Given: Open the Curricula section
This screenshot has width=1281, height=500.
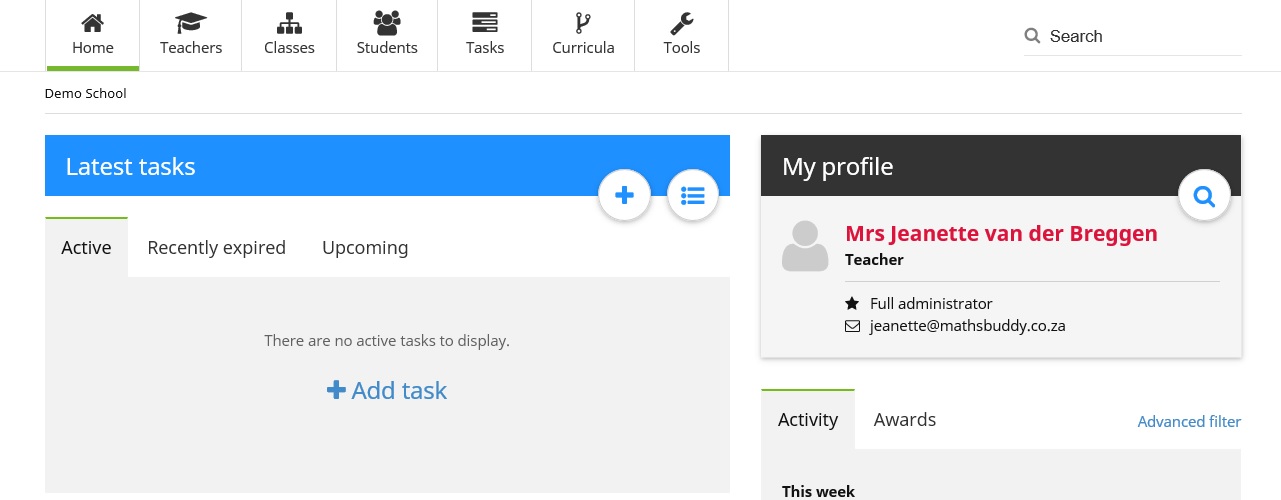Looking at the screenshot, I should [x=583, y=35].
